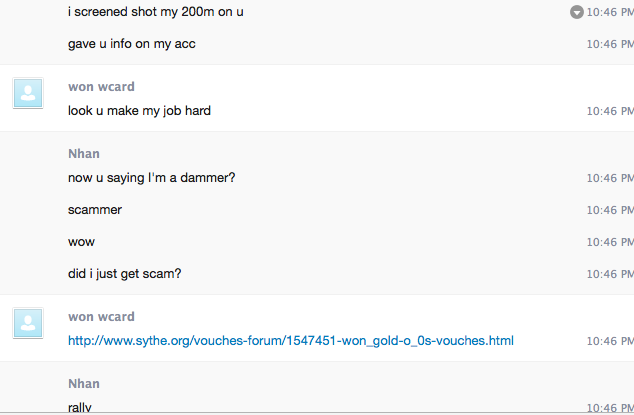
Task: Click the first 'won wcard' sender name
Action: point(101,87)
